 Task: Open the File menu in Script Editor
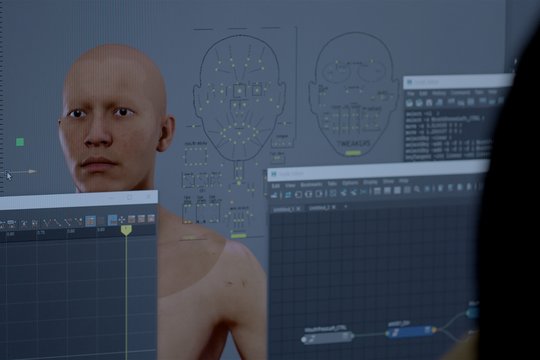click(411, 93)
